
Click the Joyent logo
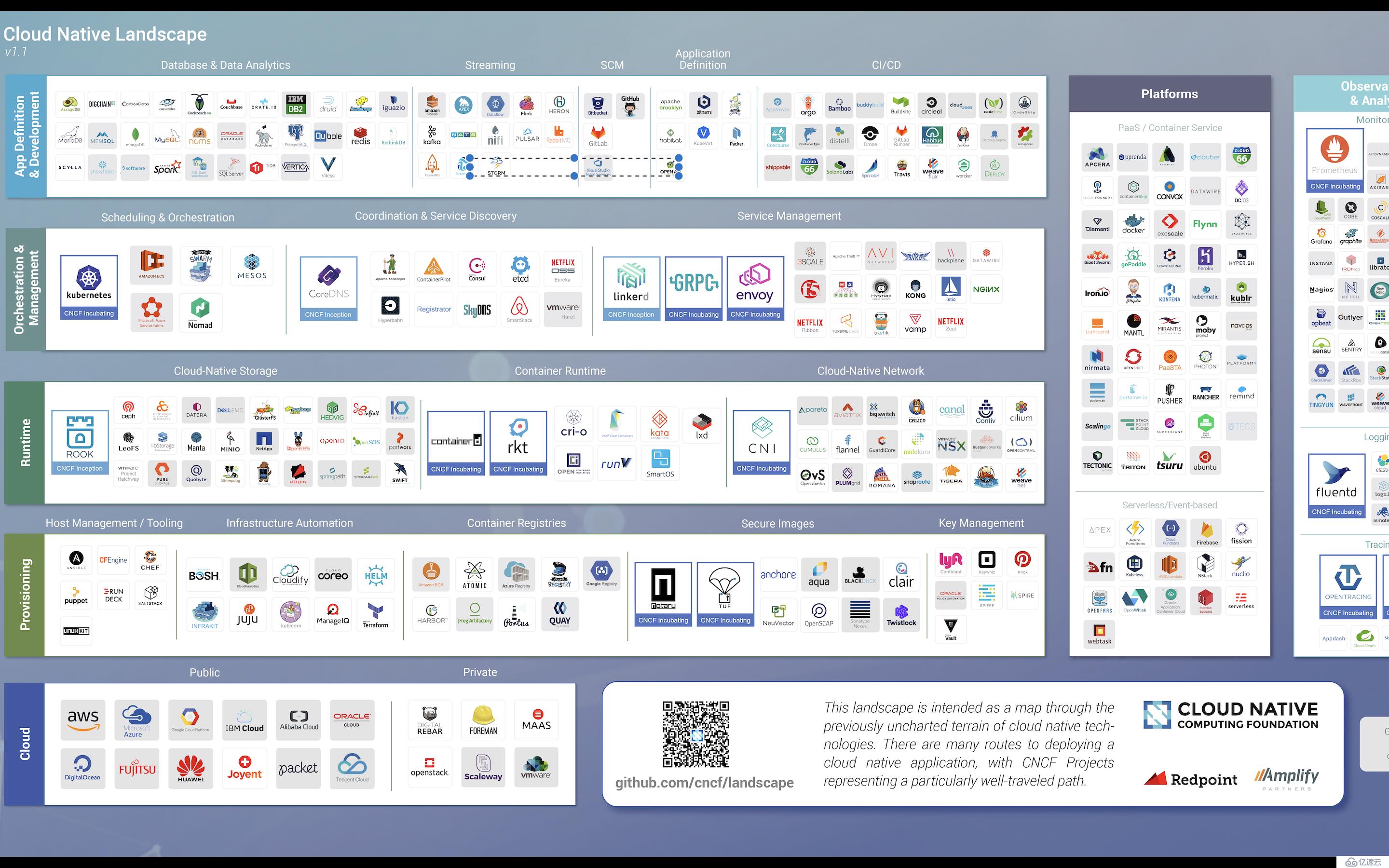click(245, 768)
